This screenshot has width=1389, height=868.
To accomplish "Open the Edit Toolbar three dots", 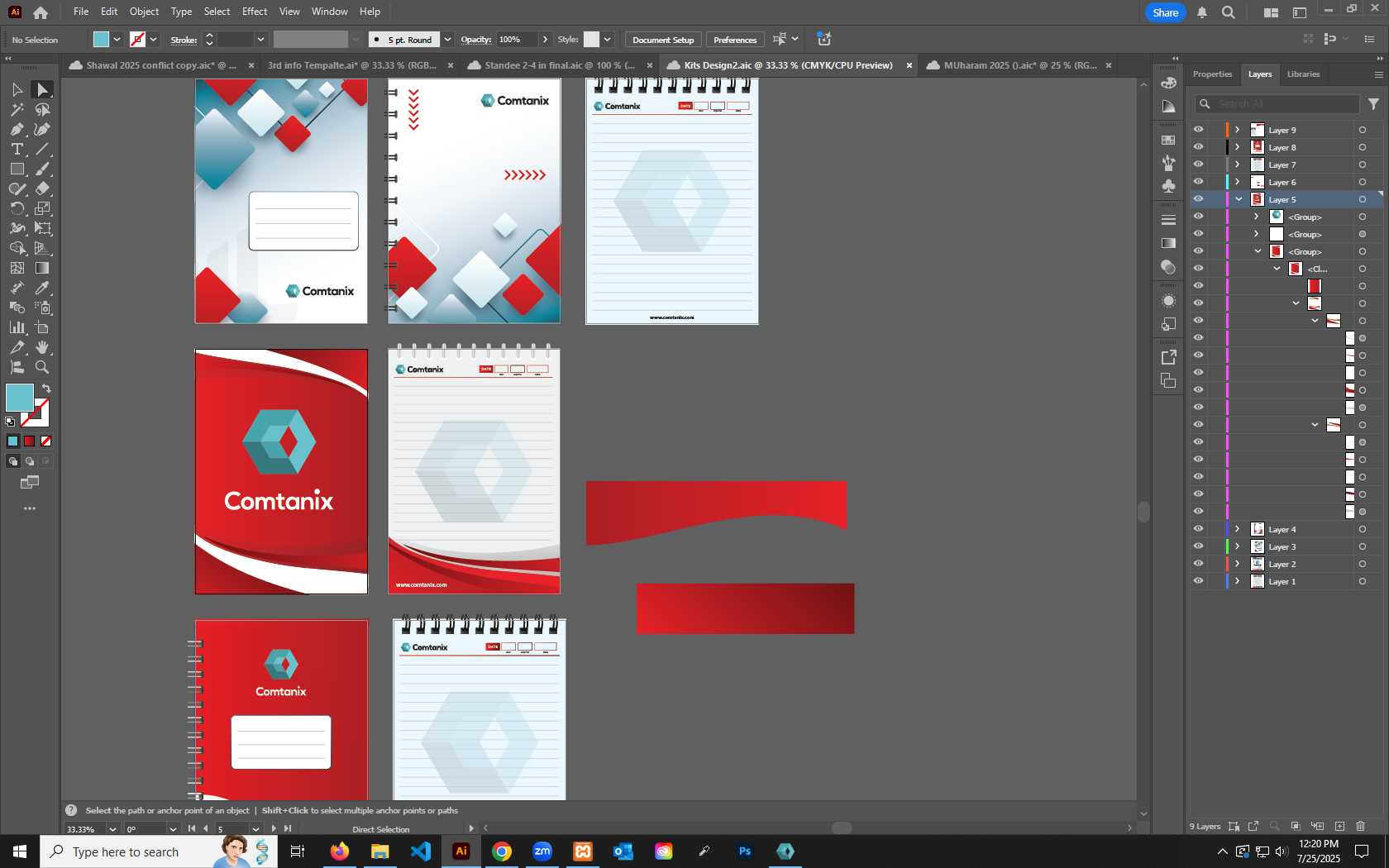I will (x=30, y=508).
